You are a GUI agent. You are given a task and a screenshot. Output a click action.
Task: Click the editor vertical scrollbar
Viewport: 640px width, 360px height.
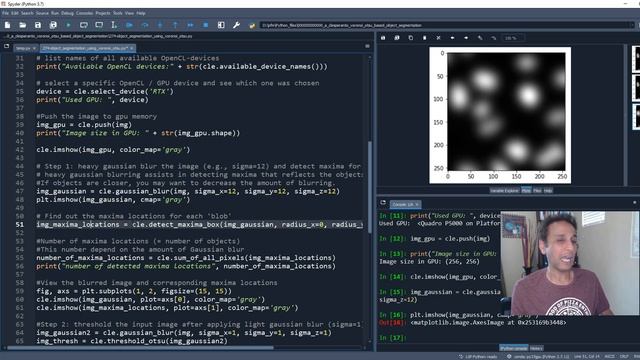pyautogui.click(x=370, y=187)
